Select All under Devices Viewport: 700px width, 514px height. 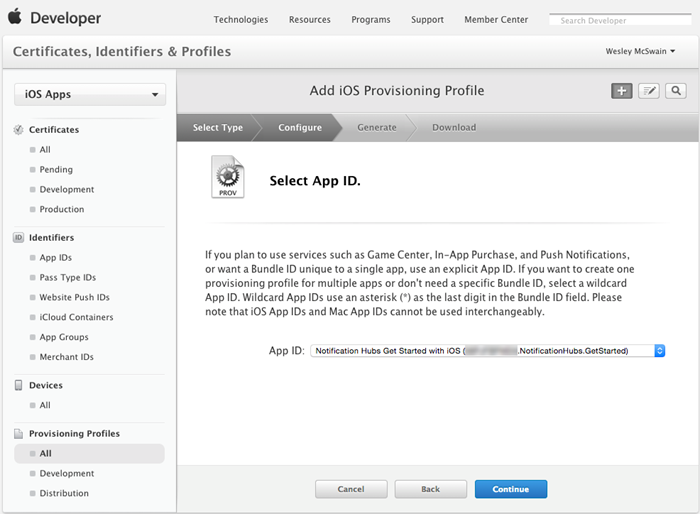pyautogui.click(x=45, y=405)
